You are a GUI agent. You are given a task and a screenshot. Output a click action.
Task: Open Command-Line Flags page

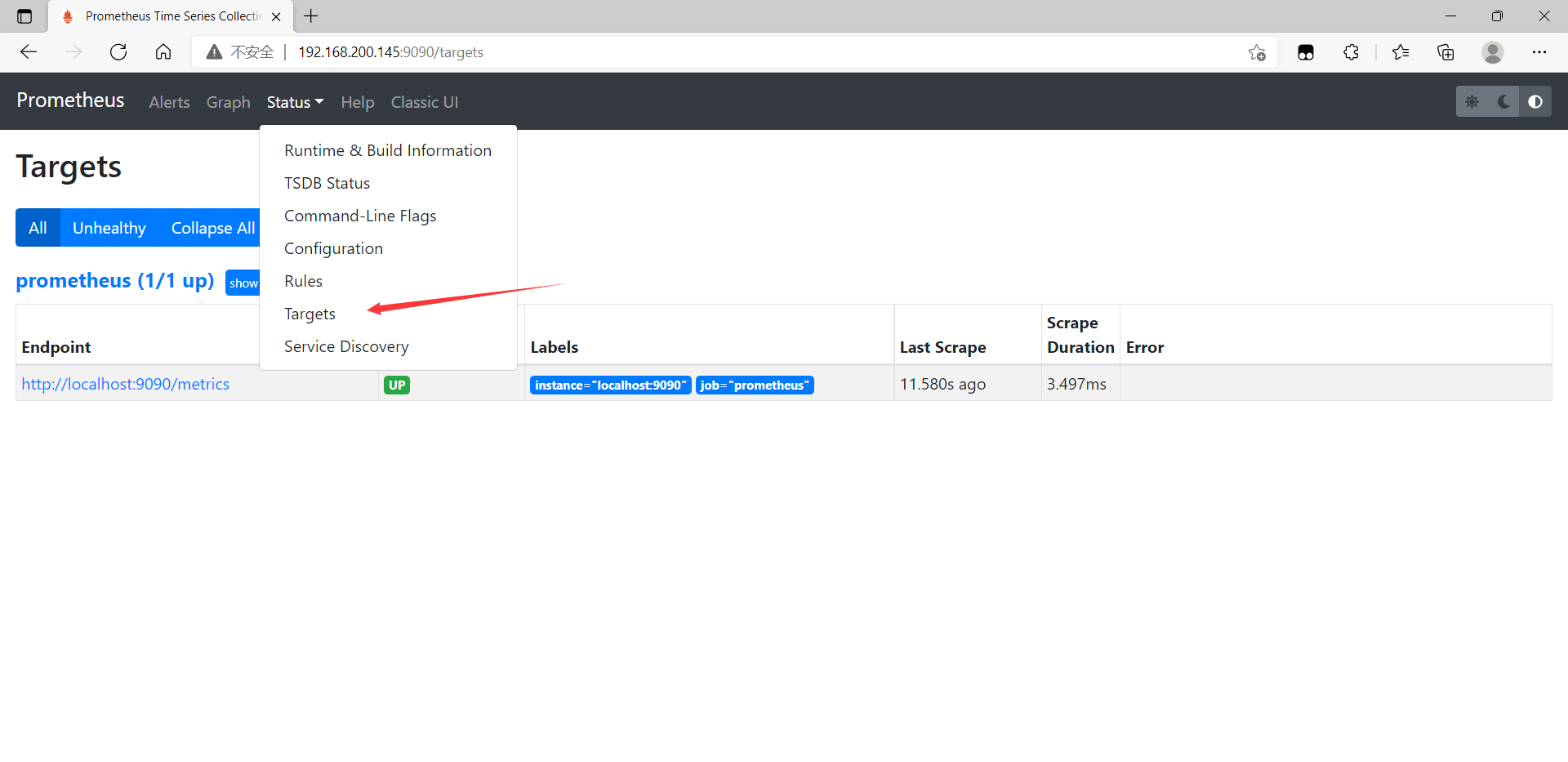click(x=388, y=216)
